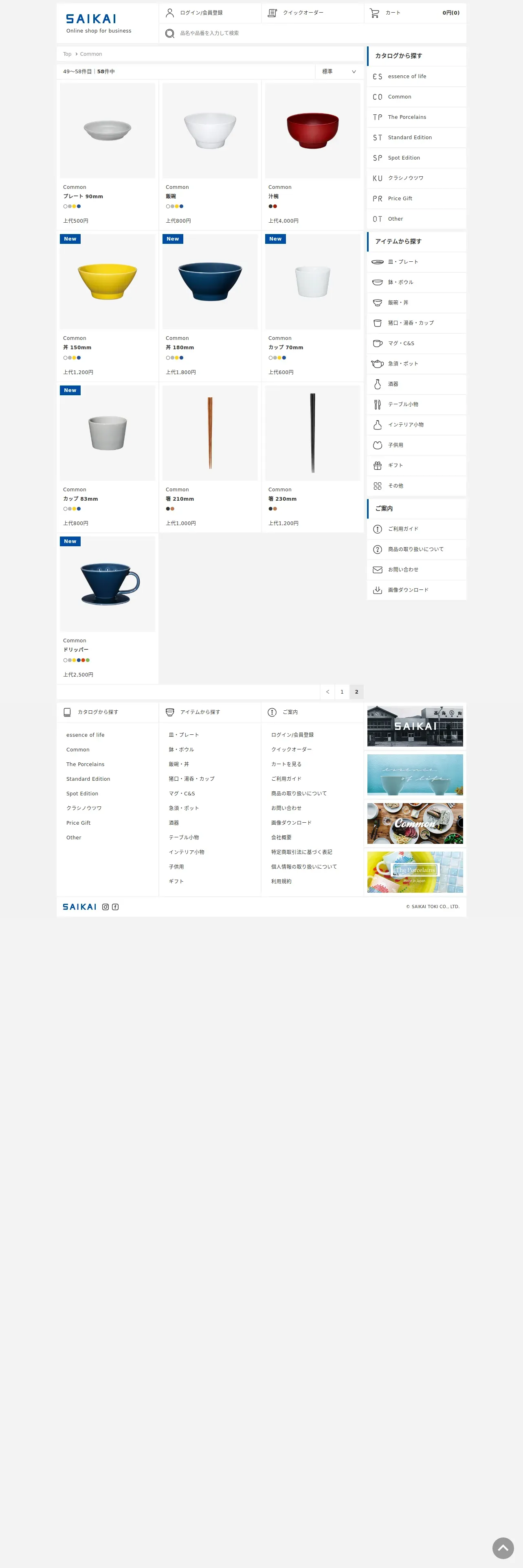The image size is (523, 1568).
Task: Open the red 汁椀 product image
Action: coord(313,131)
